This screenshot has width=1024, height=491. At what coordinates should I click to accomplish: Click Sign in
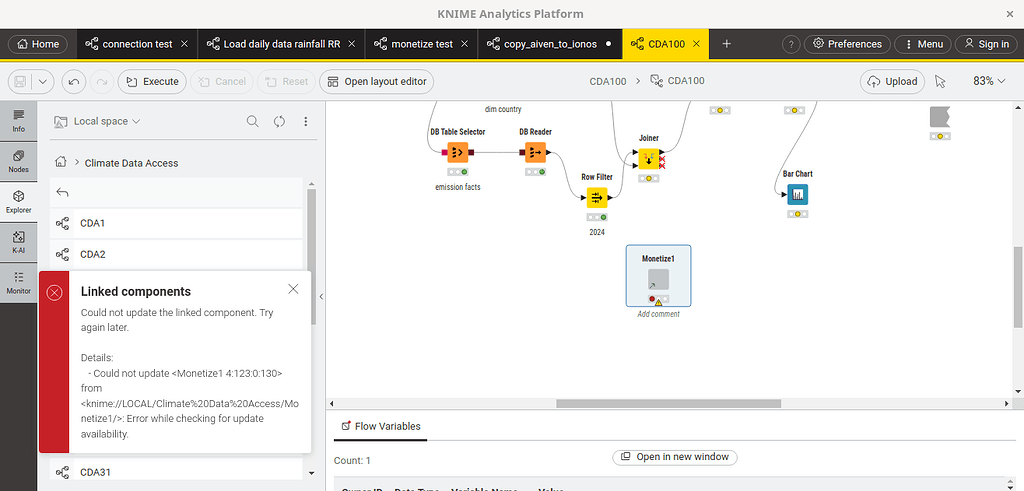coord(986,44)
